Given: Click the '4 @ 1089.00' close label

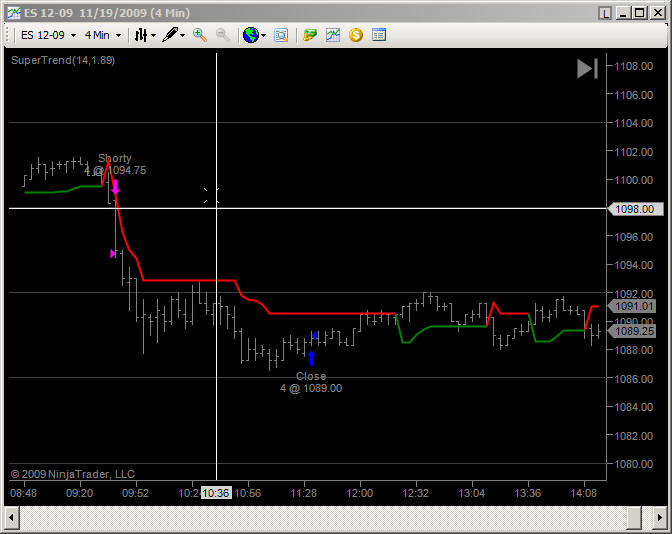Looking at the screenshot, I should pyautogui.click(x=311, y=389).
